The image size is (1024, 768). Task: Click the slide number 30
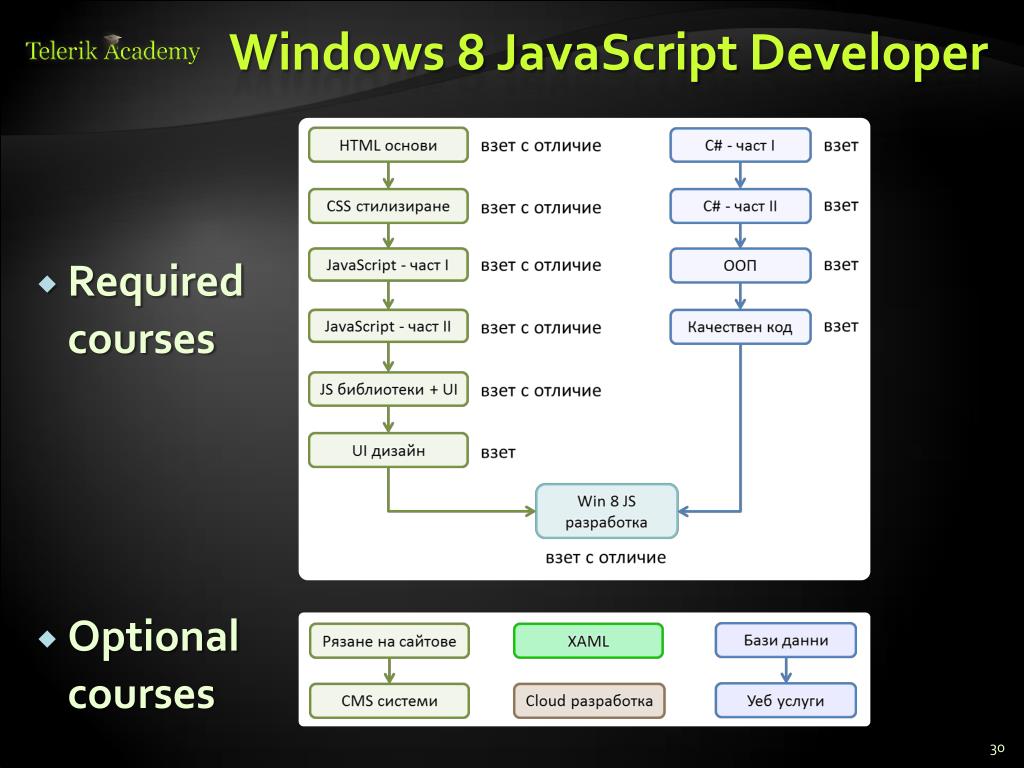[x=997, y=749]
